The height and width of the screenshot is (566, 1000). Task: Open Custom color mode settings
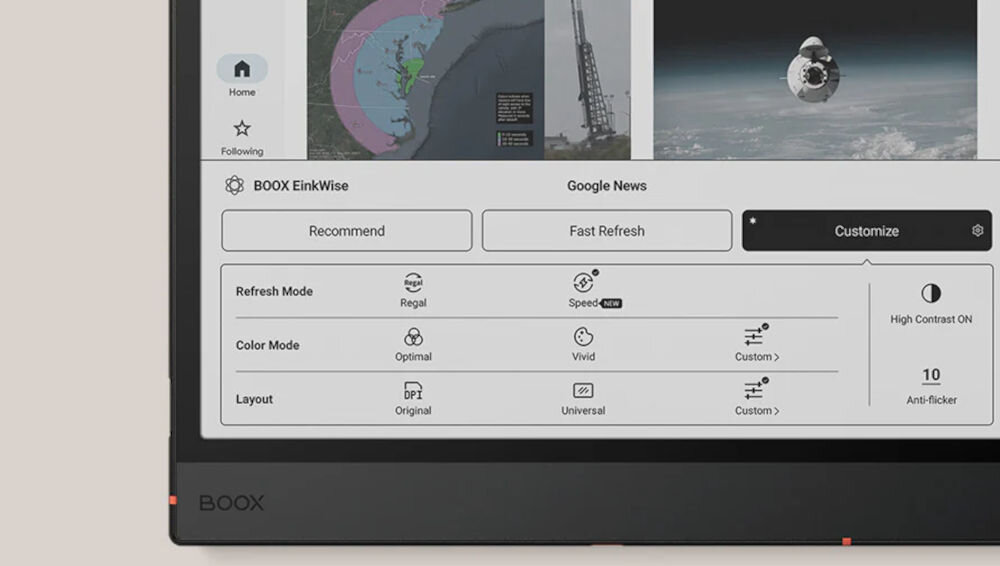756,345
